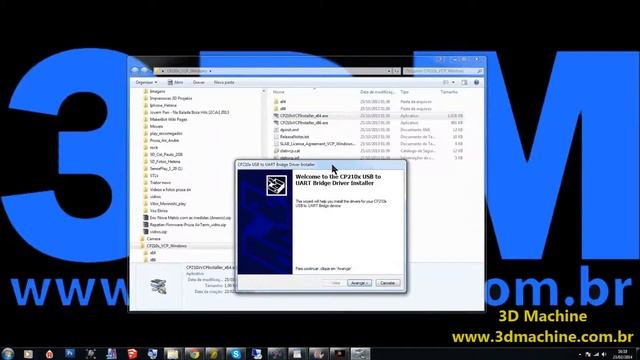
Task: Switch to the driver installer taskbar icon
Action: tap(360, 354)
